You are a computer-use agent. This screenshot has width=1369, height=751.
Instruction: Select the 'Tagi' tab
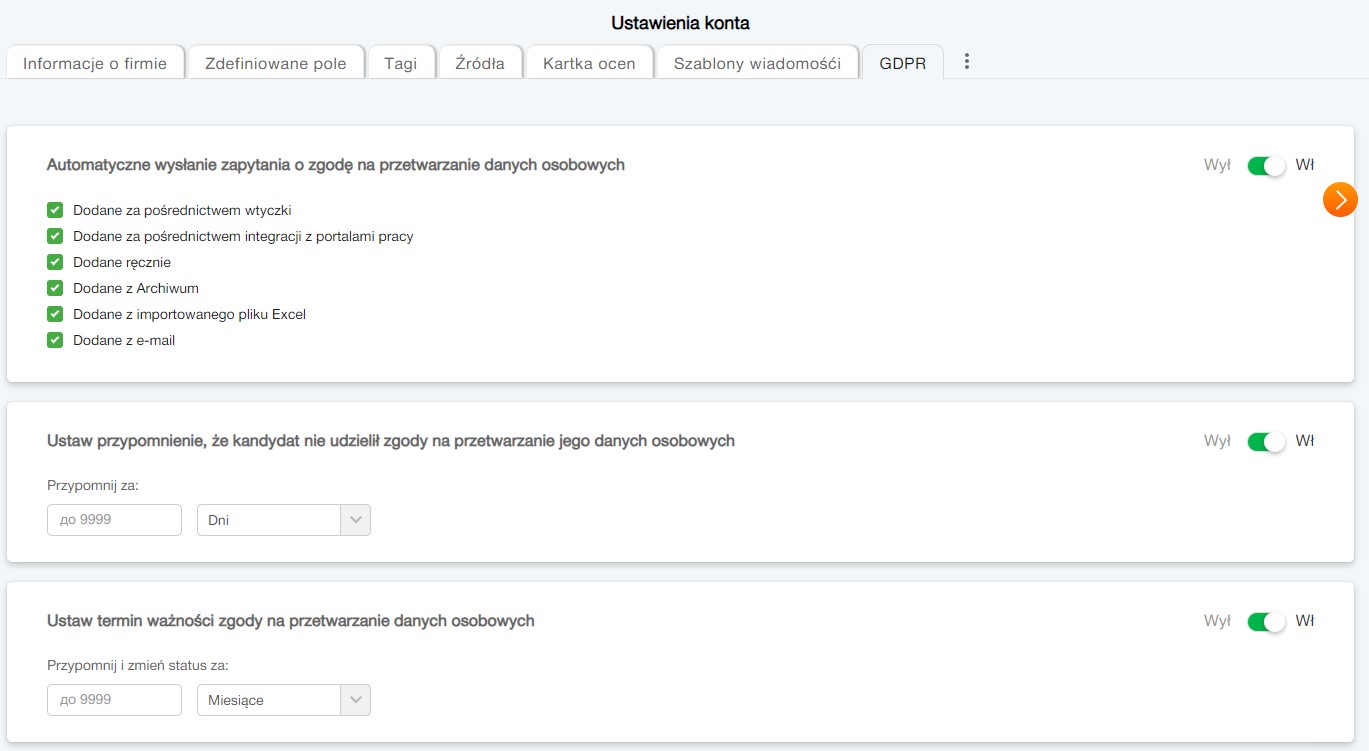[400, 63]
